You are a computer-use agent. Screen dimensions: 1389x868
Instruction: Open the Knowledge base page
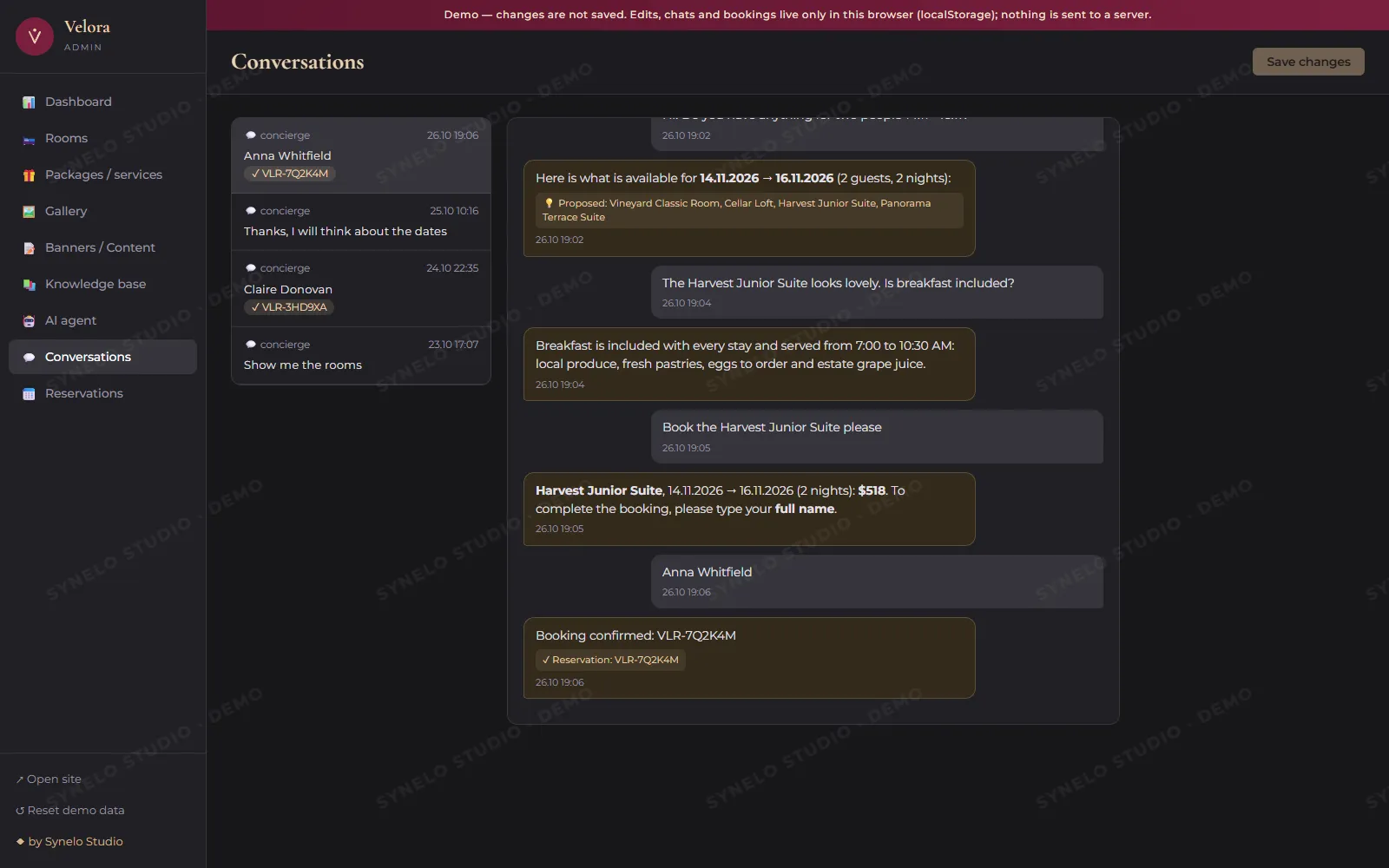point(102,284)
